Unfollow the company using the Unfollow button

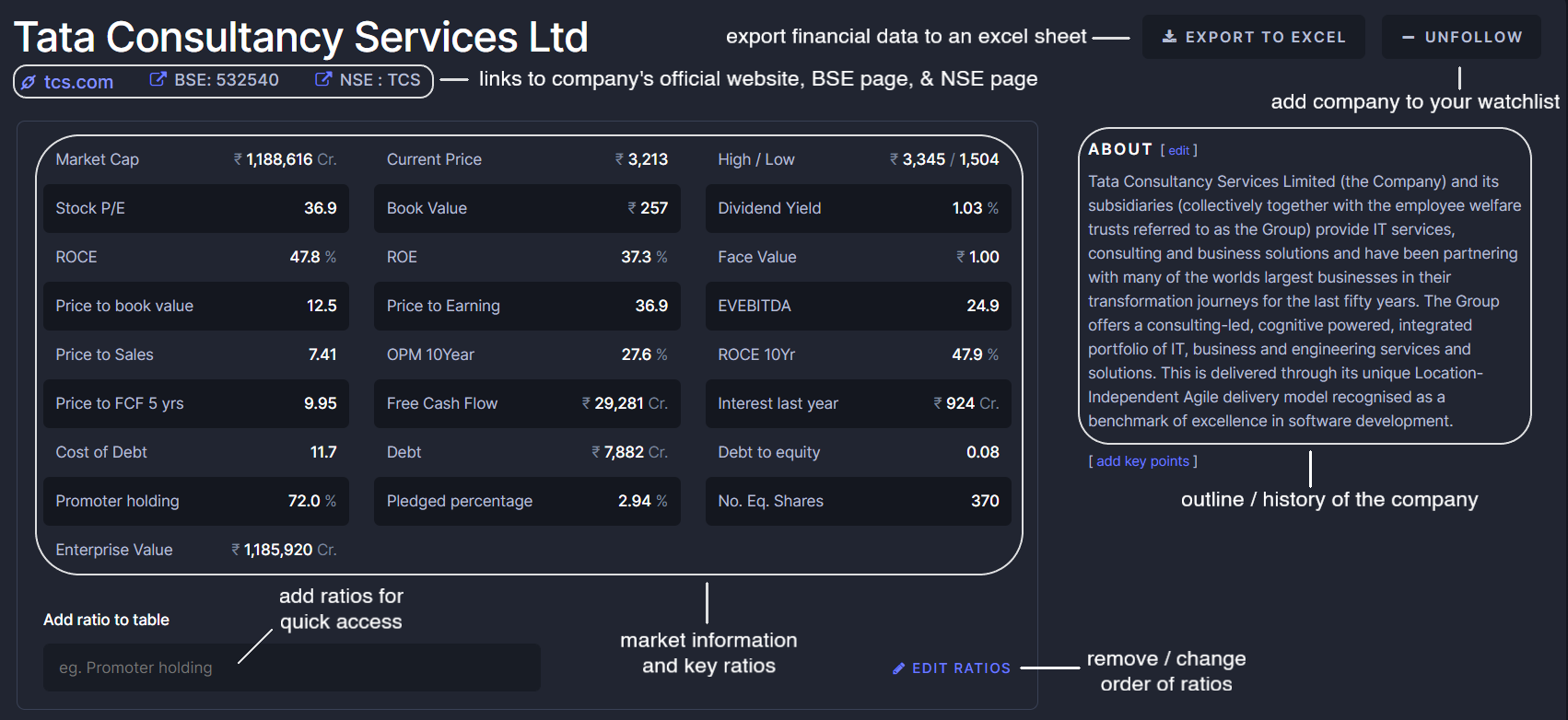(x=1461, y=37)
